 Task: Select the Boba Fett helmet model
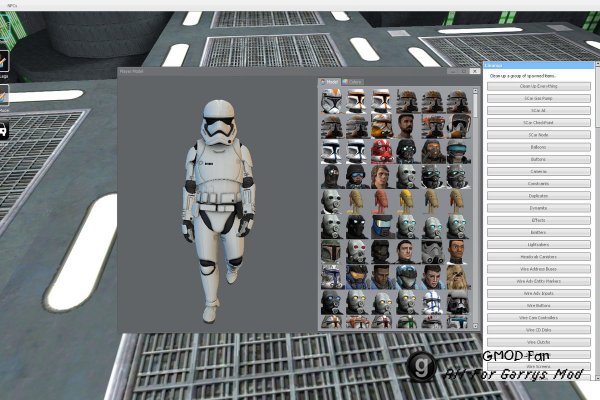(331, 252)
